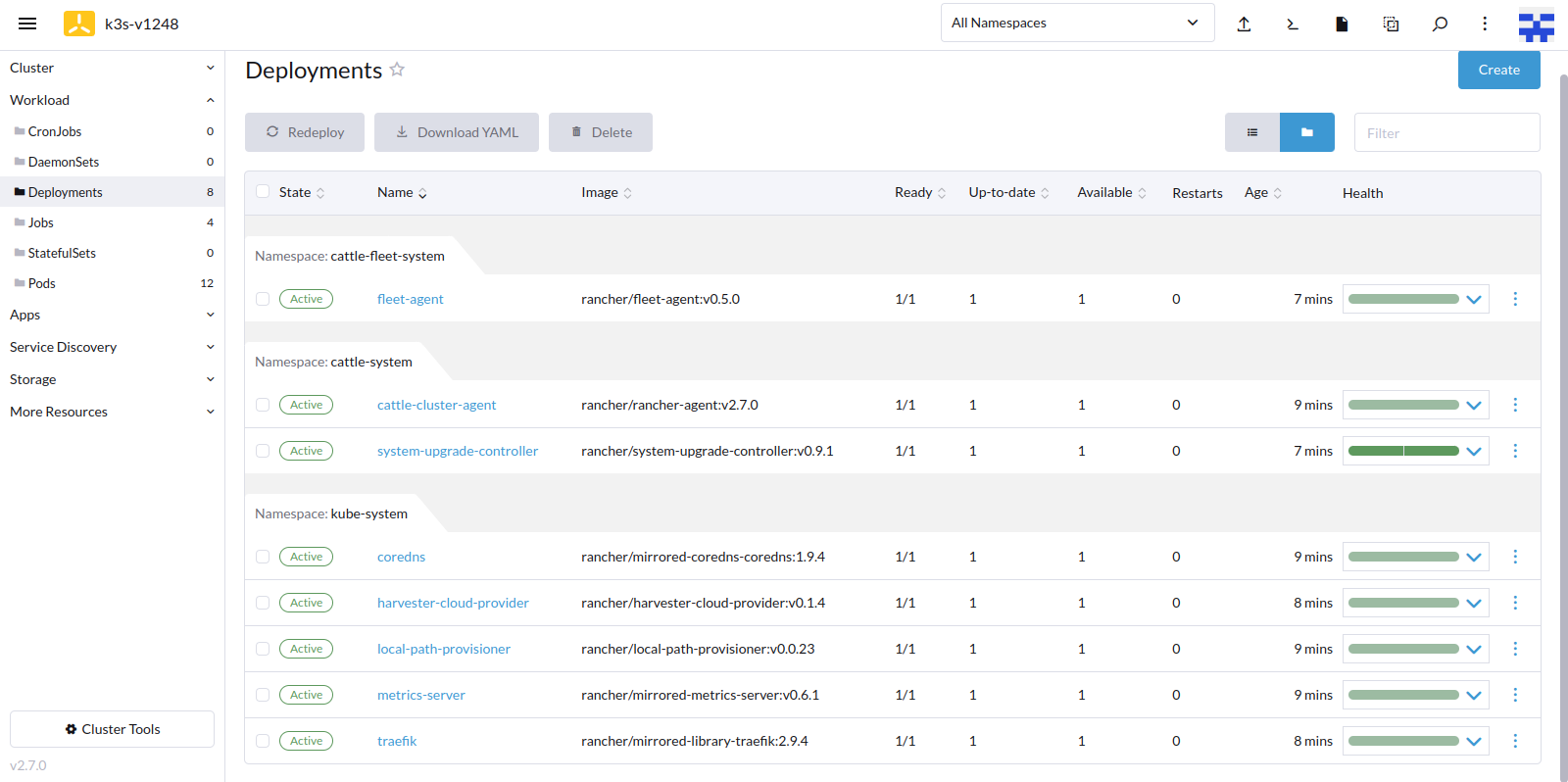Open the kubectl shell icon
This screenshot has width=1568, height=782.
pyautogui.click(x=1293, y=24)
